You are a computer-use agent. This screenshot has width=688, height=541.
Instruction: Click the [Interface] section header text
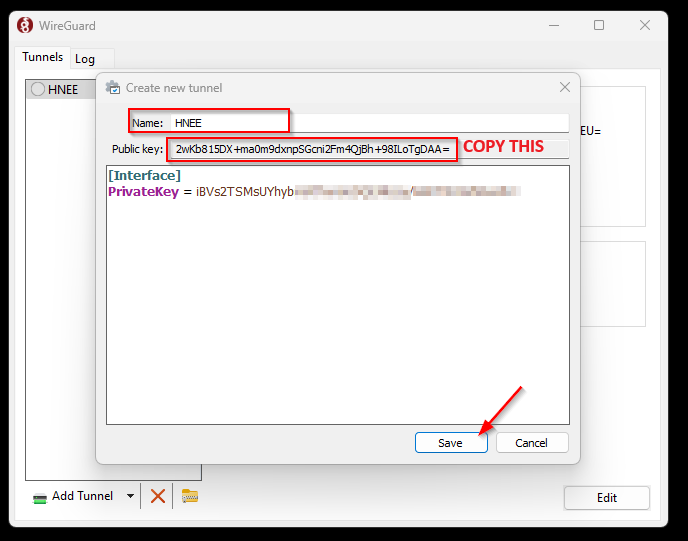(x=144, y=176)
